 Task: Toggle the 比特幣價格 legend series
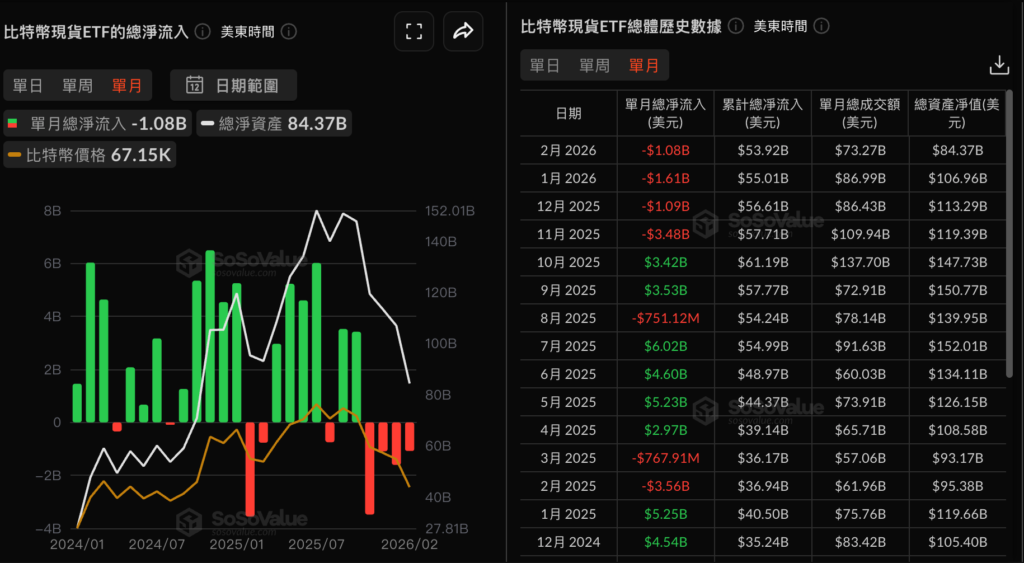[x=90, y=155]
